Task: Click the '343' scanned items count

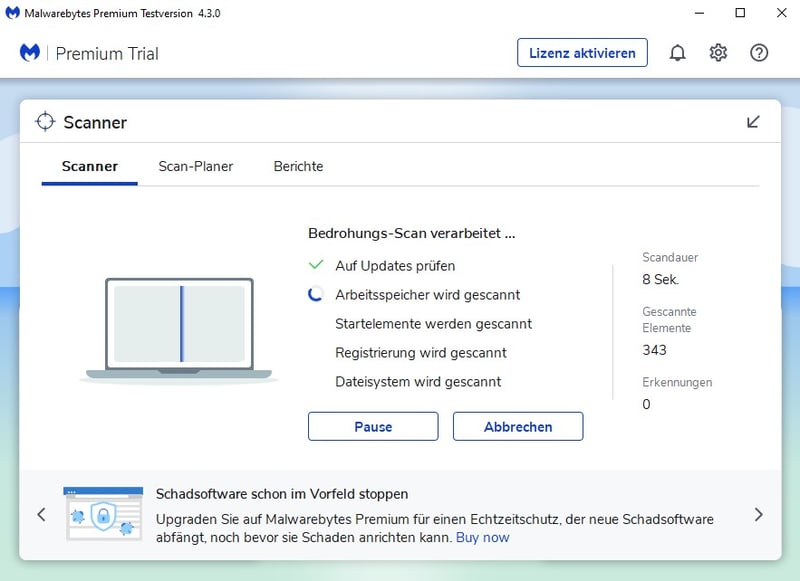Action: click(x=654, y=350)
